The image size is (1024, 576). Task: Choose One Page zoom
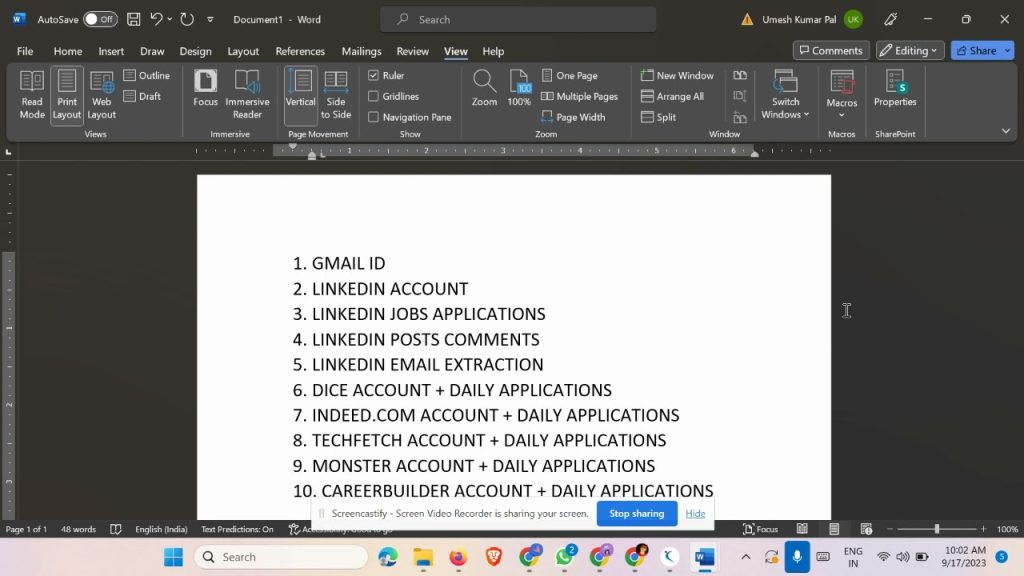[x=569, y=75]
